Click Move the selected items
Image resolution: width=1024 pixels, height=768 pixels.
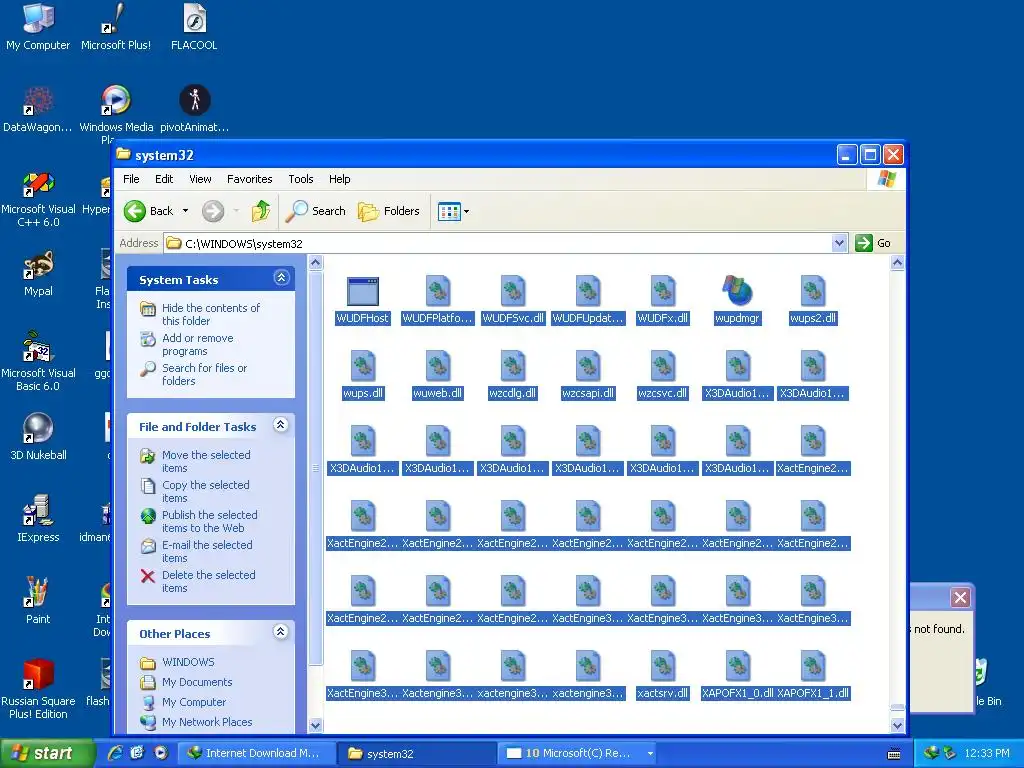206,461
